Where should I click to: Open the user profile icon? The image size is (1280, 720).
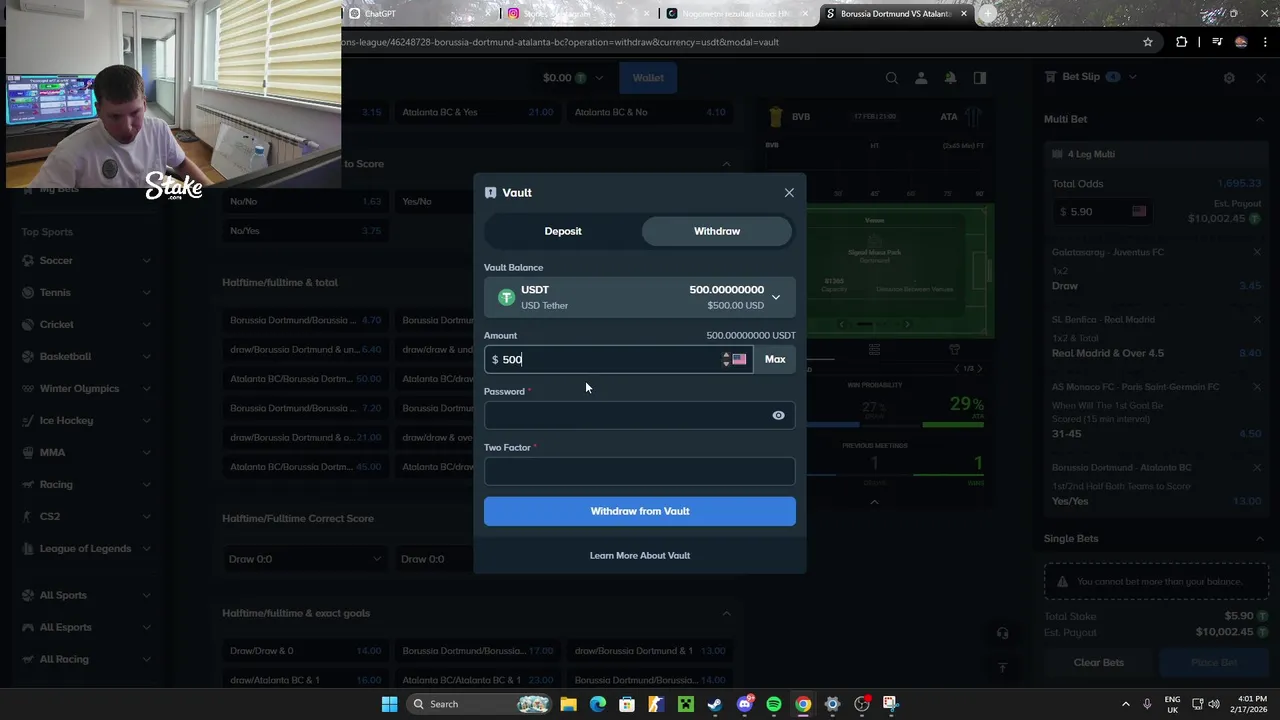coord(921,78)
